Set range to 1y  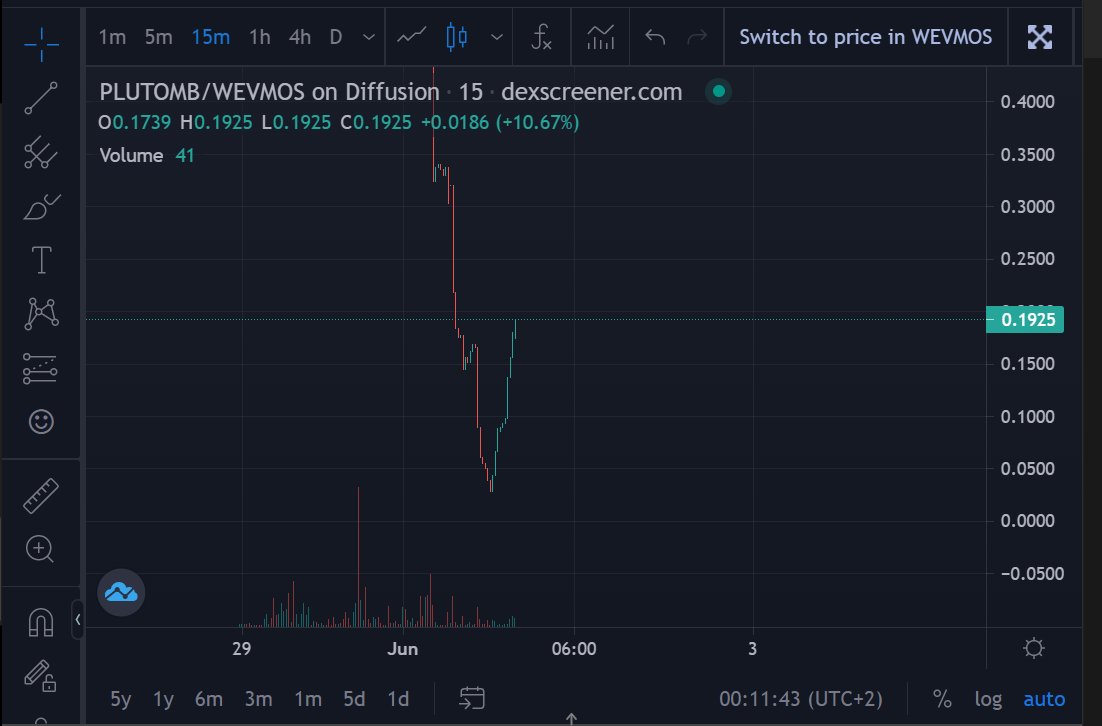(163, 699)
